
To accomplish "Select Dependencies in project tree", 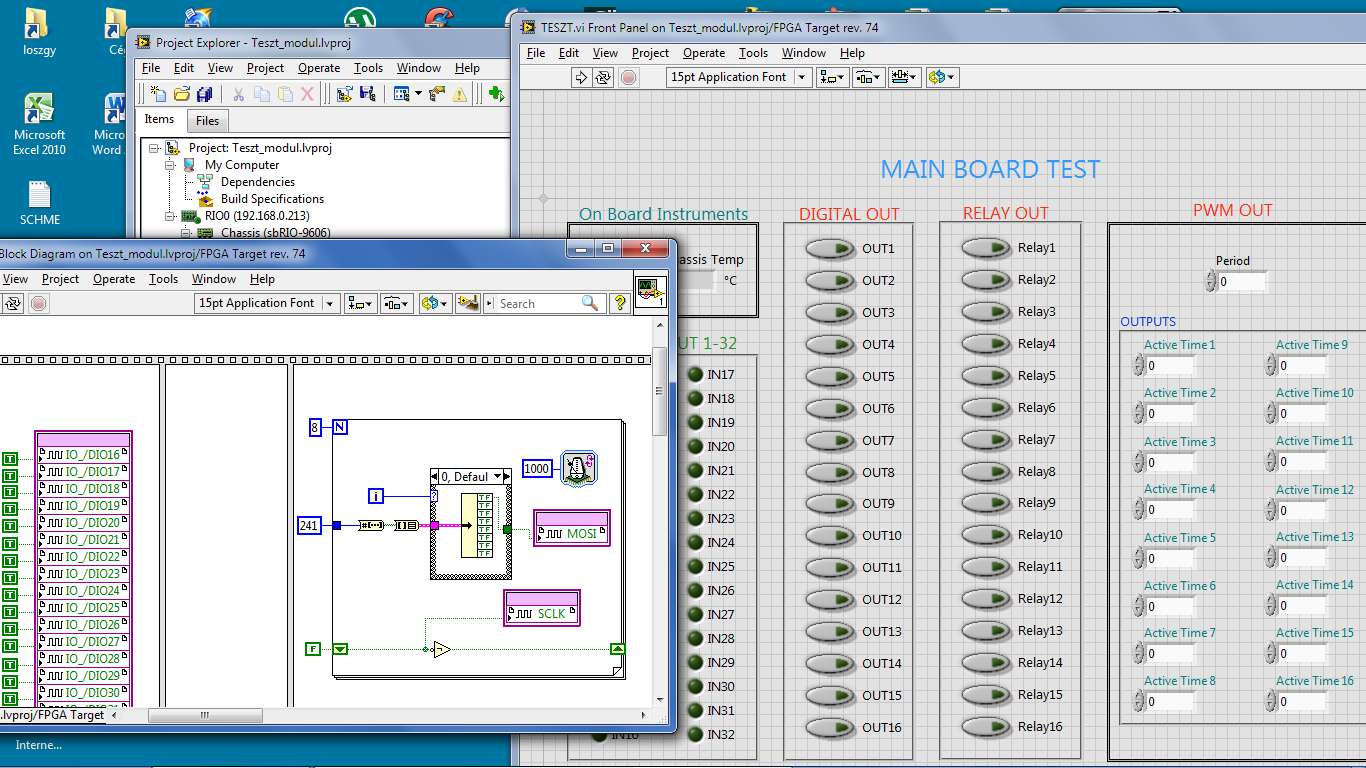I will click(x=257, y=182).
